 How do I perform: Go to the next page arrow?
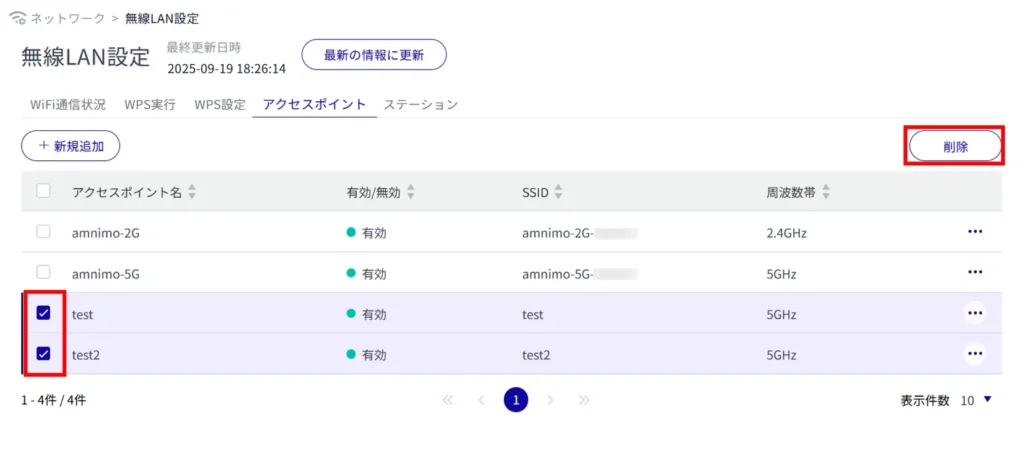point(550,400)
